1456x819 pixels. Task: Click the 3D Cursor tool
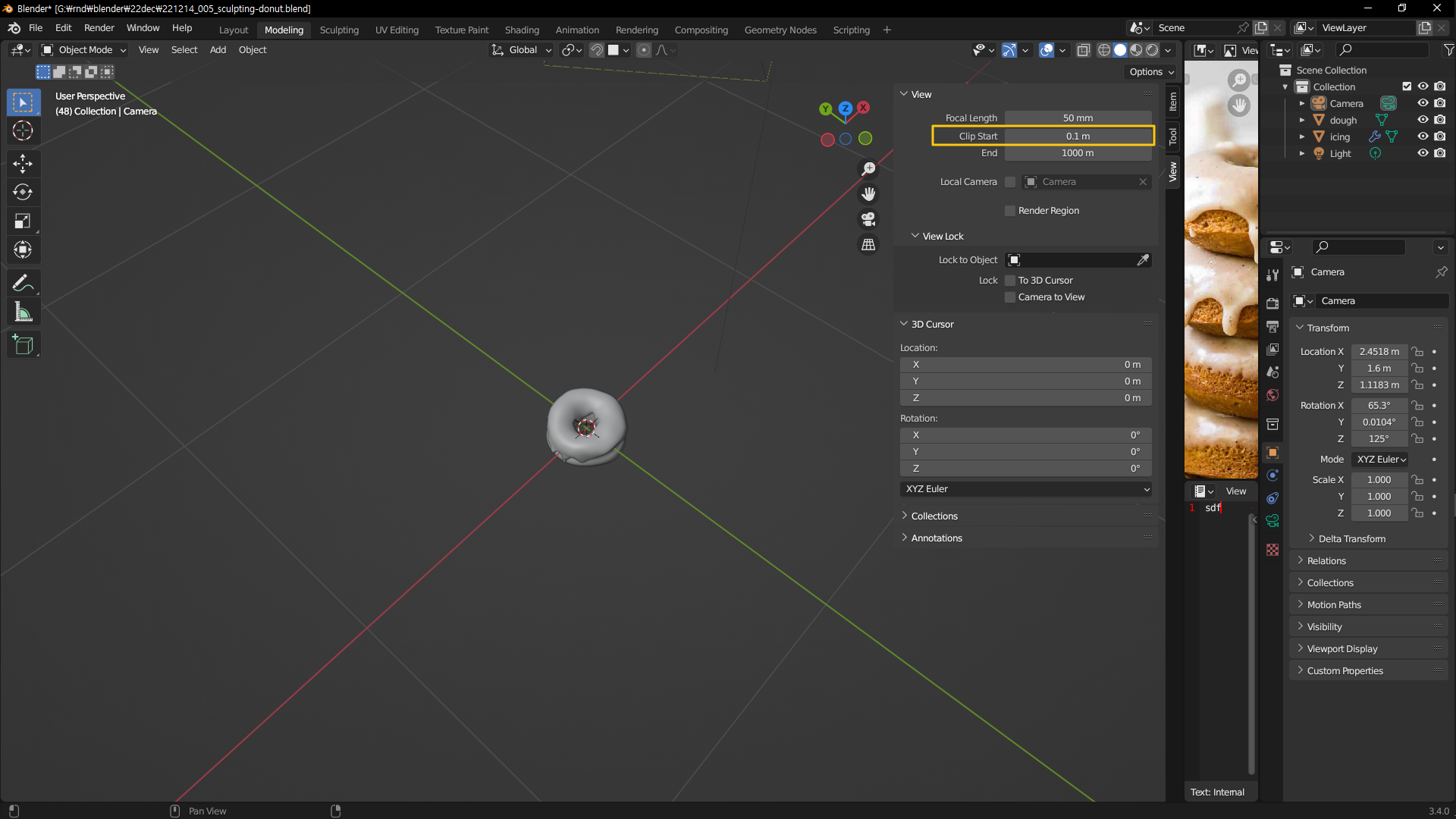click(23, 130)
